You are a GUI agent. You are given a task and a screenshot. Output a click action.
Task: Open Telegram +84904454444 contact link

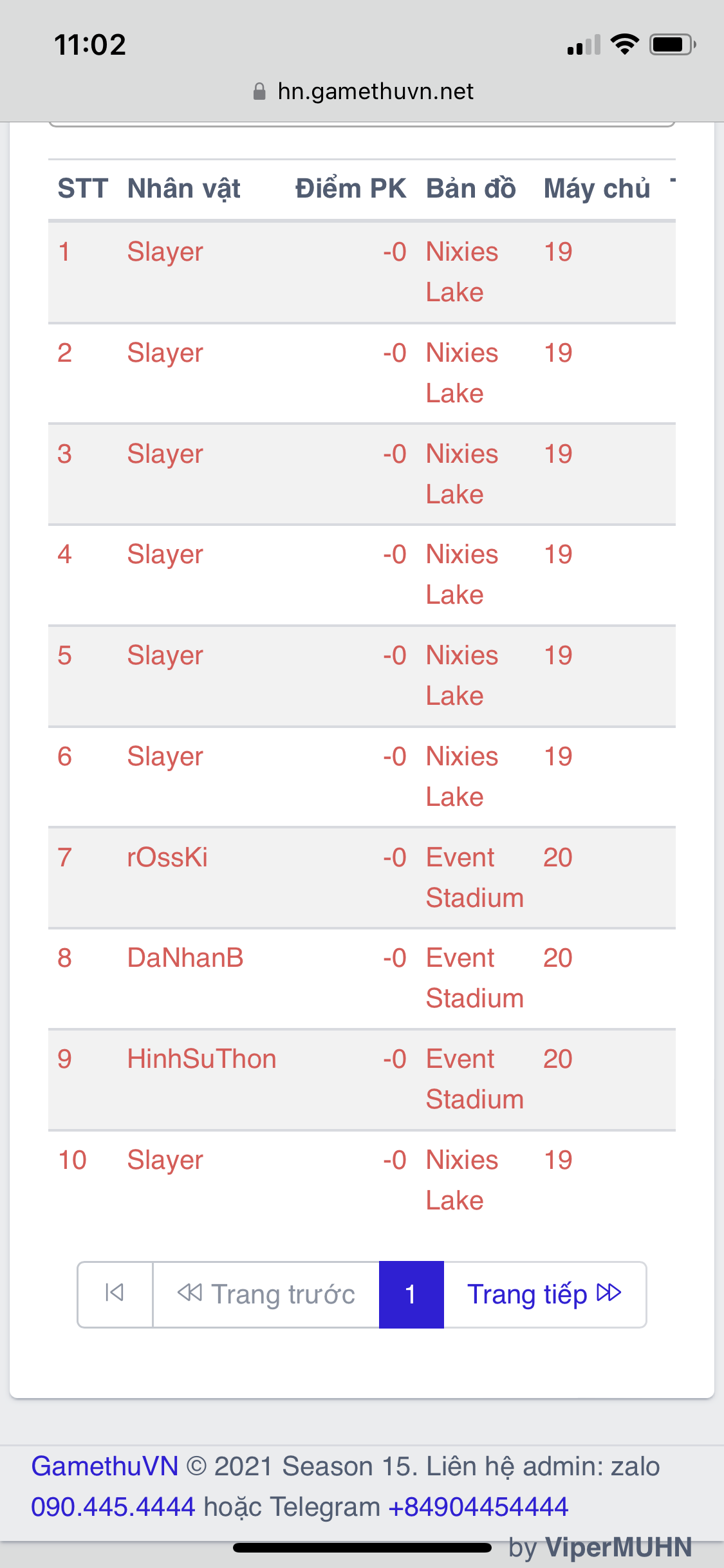coord(478,1507)
